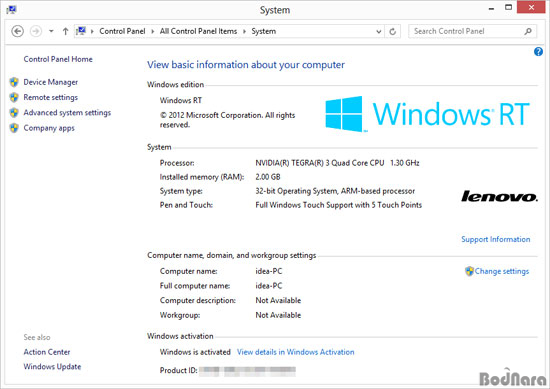Open the recent locations dropdown arrow
The image size is (550, 389).
click(x=51, y=31)
